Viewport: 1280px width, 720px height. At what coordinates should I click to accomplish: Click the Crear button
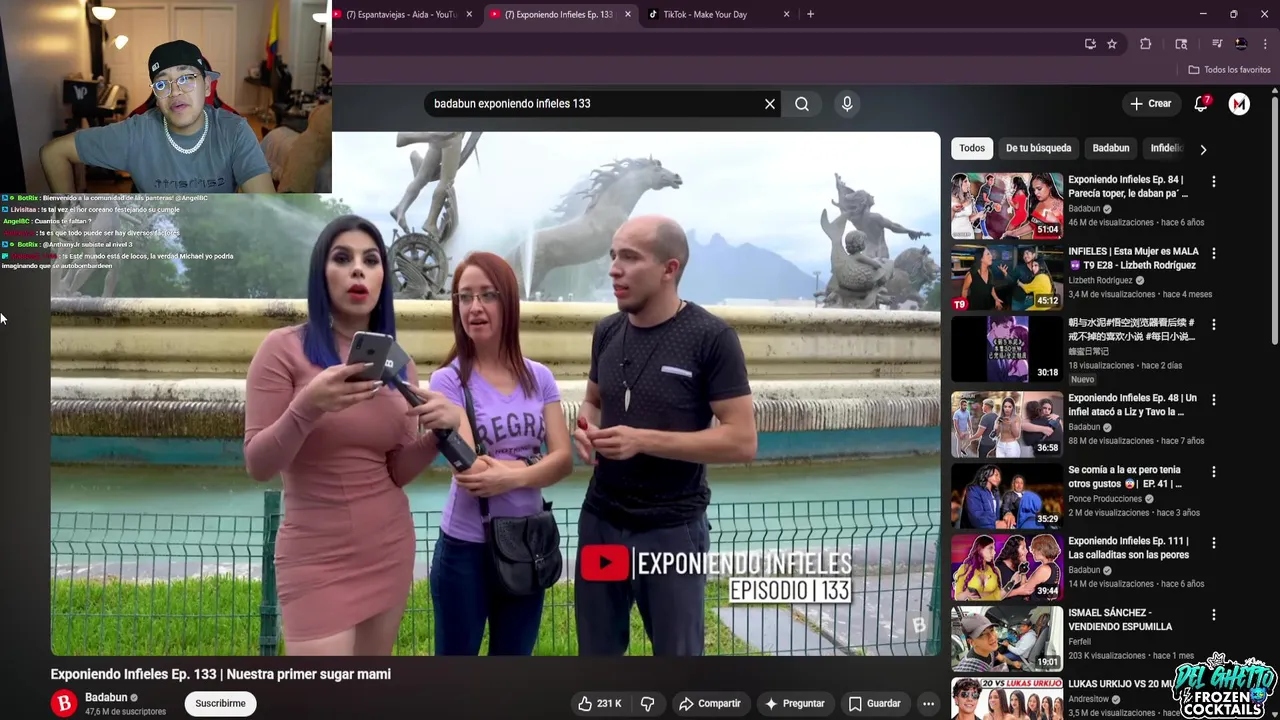click(x=1150, y=104)
